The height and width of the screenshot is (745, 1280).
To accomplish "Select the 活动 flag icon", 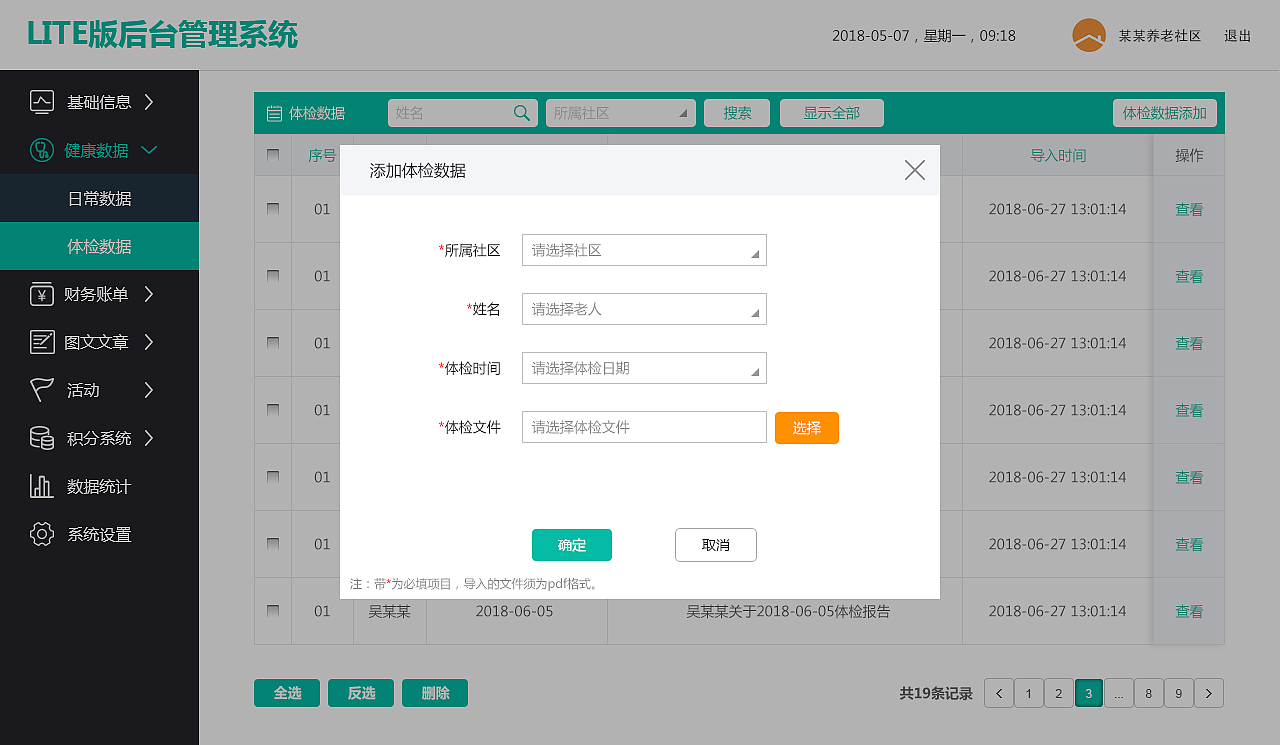I will [x=41, y=390].
